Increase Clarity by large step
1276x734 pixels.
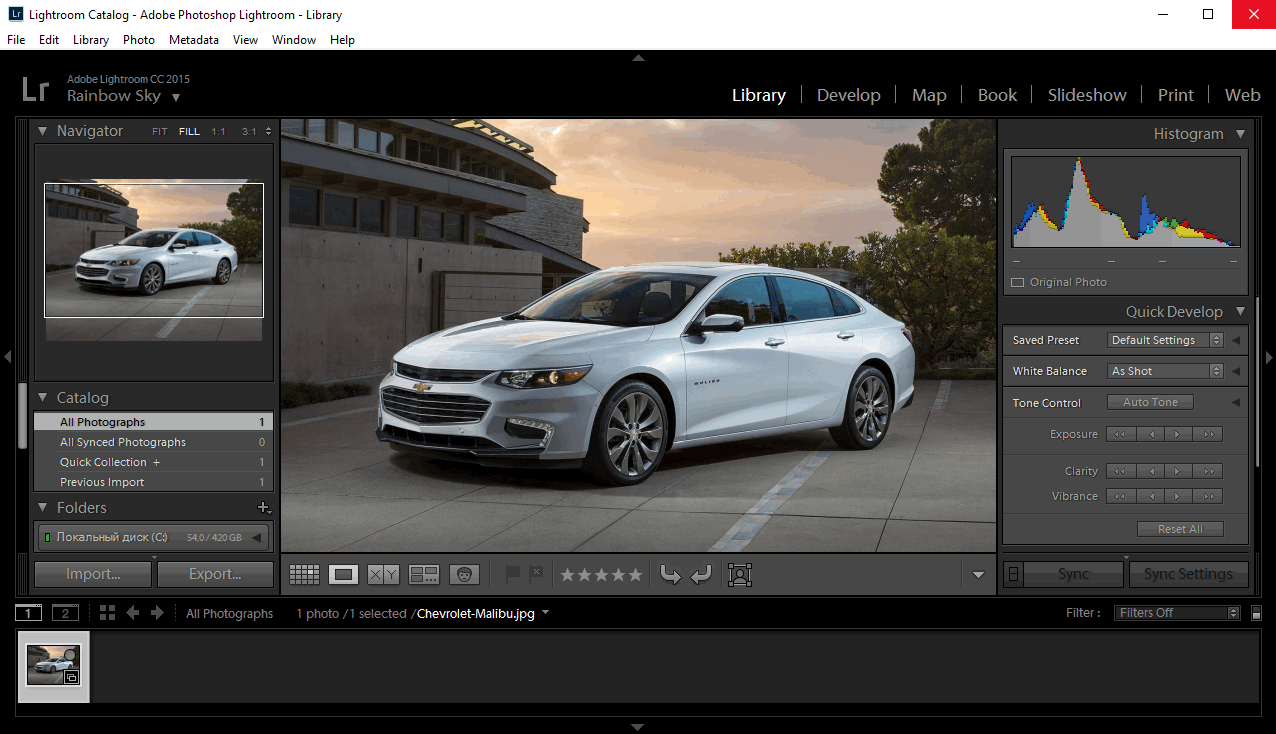[1208, 471]
